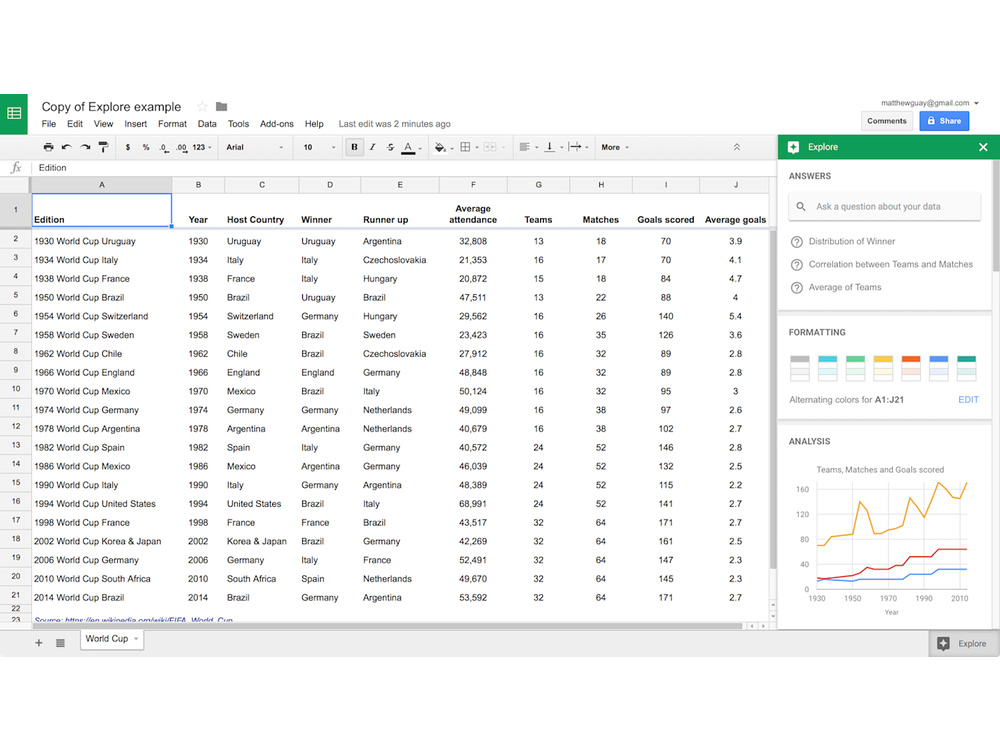Open the Arial font dropdown
Screen dimensions: 1000x750
pos(254,147)
